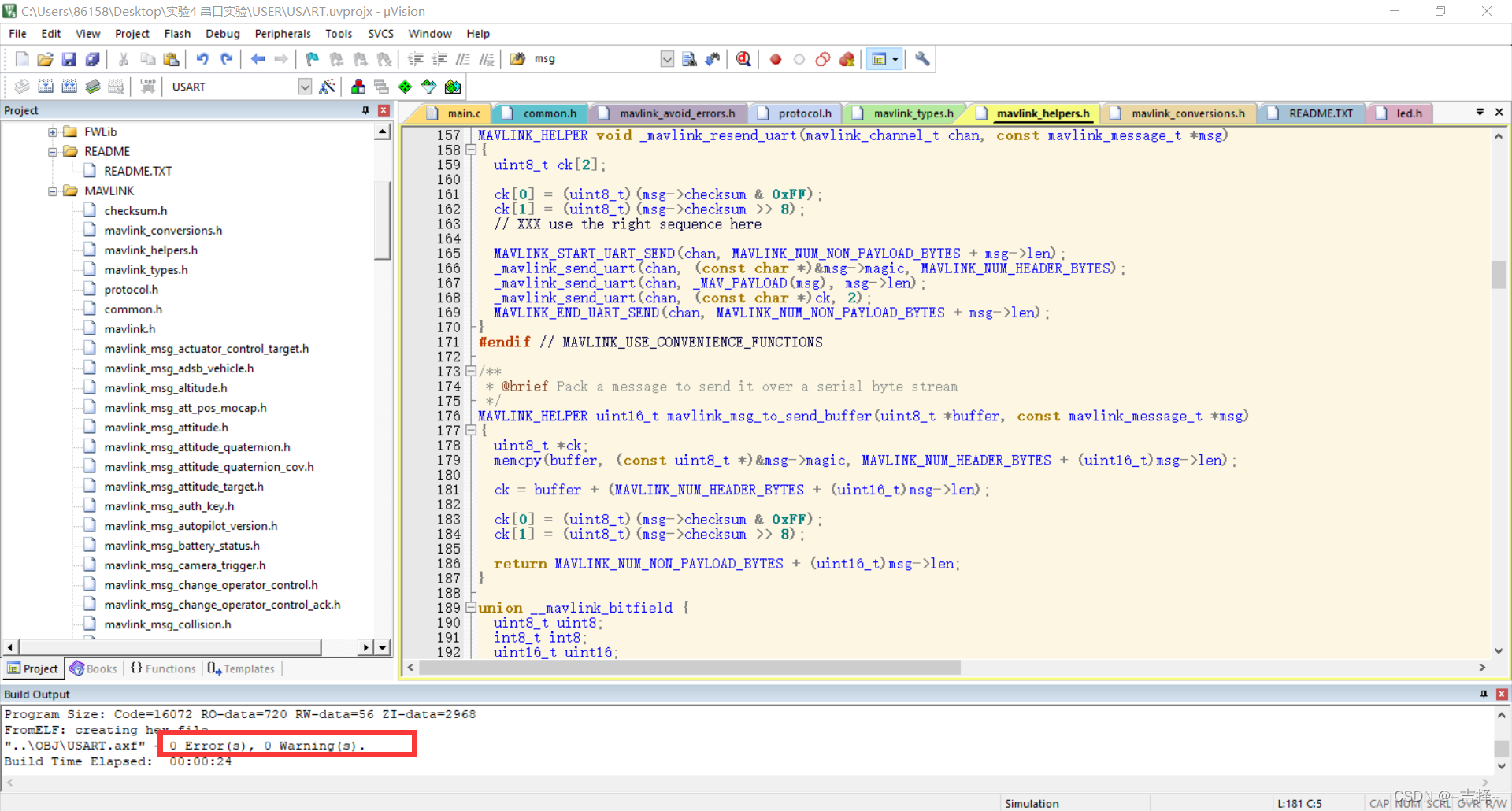Insert a breakpoint with the red dot
This screenshot has height=811, width=1512.
(776, 59)
